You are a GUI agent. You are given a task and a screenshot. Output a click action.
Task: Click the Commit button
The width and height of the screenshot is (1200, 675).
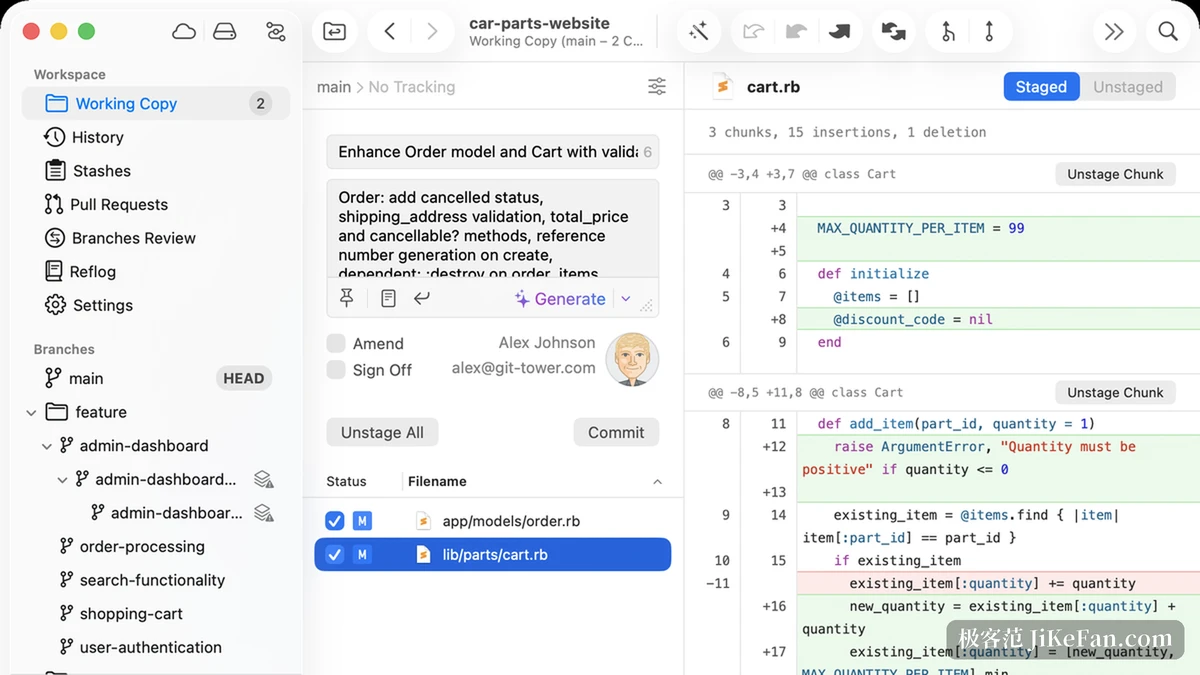point(616,432)
